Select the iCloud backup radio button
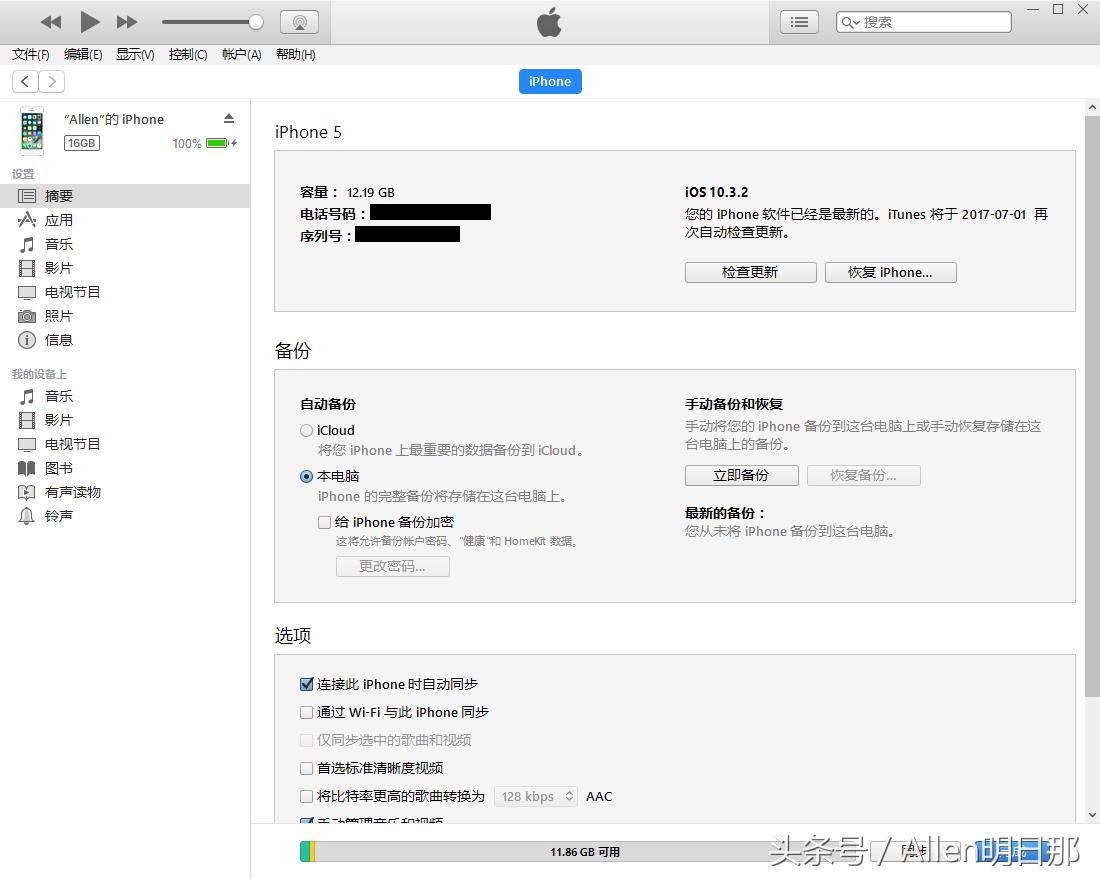Viewport: 1100px width, 879px height. (x=306, y=430)
